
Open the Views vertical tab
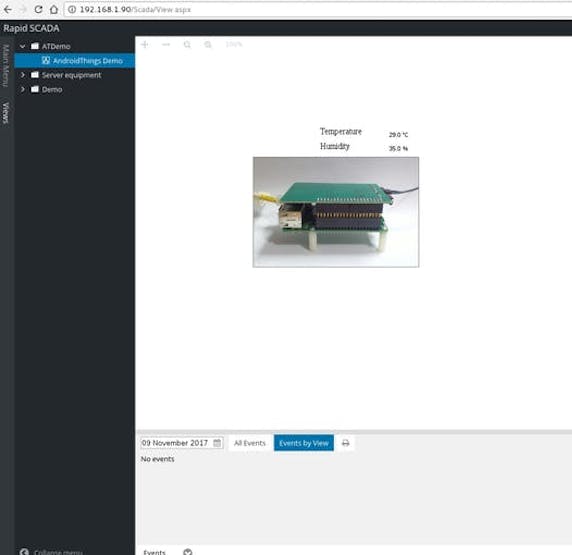coord(6,113)
